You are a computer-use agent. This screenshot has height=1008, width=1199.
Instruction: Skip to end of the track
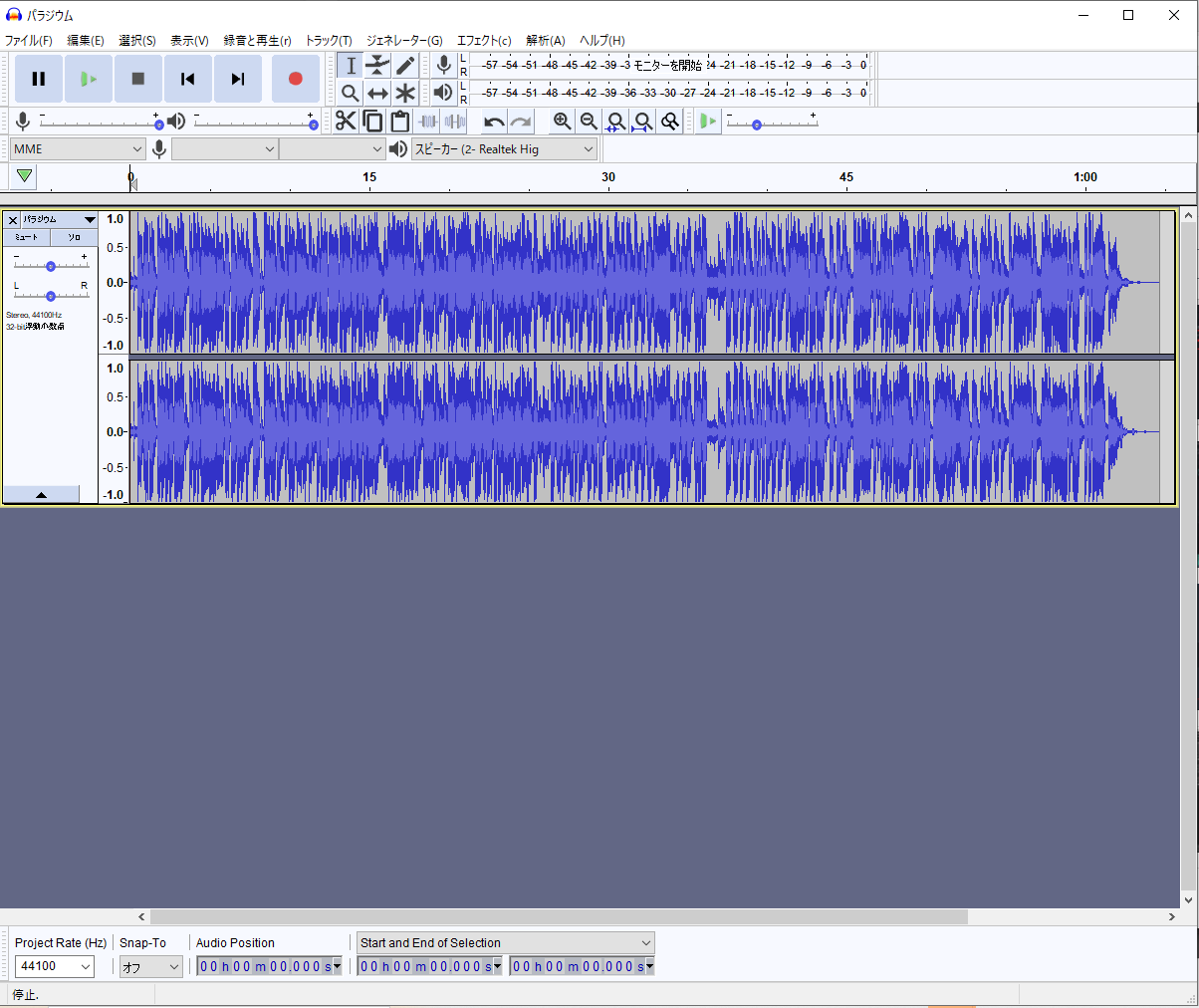coord(238,79)
